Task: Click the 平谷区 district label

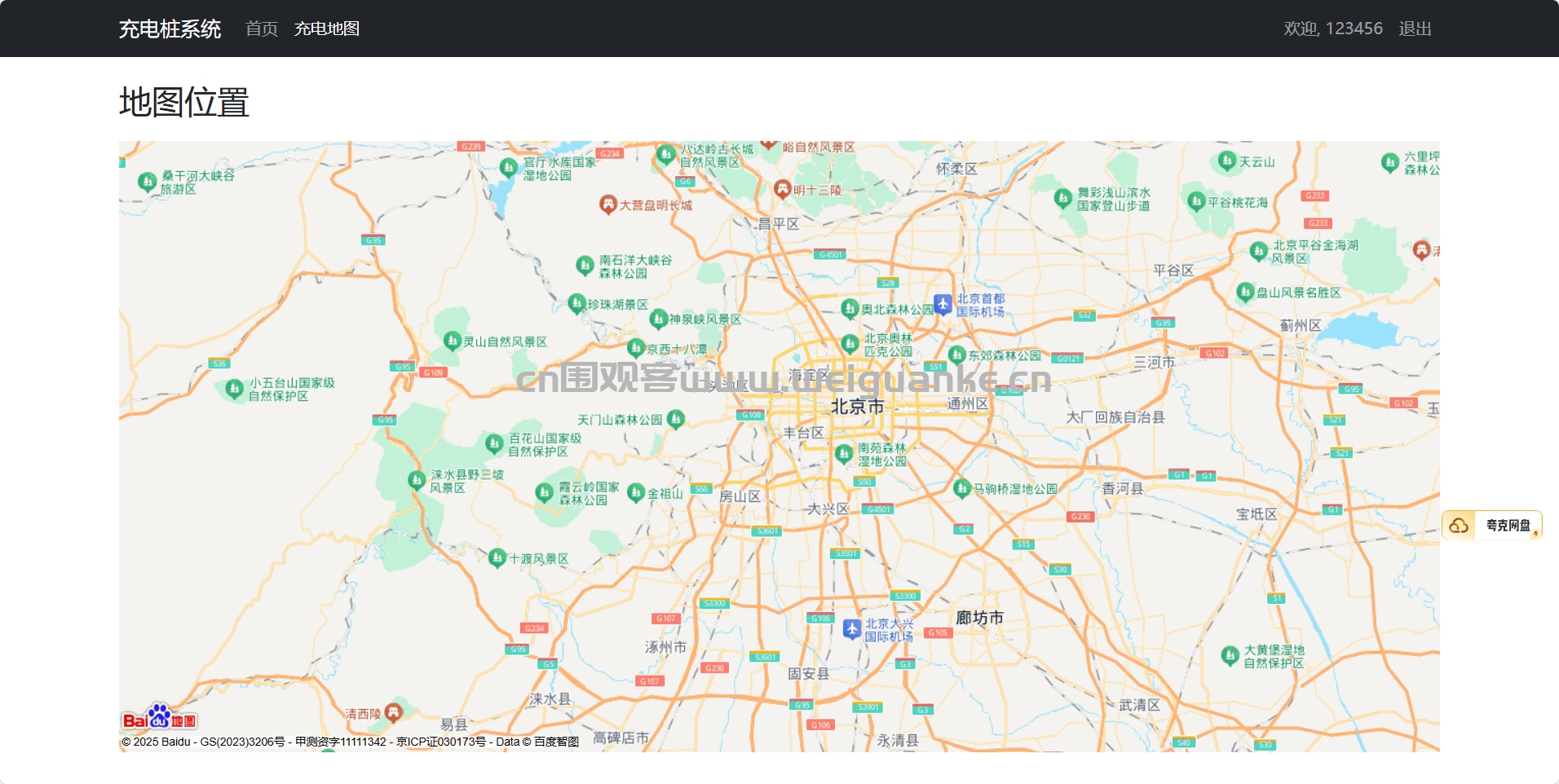Action: (1173, 270)
